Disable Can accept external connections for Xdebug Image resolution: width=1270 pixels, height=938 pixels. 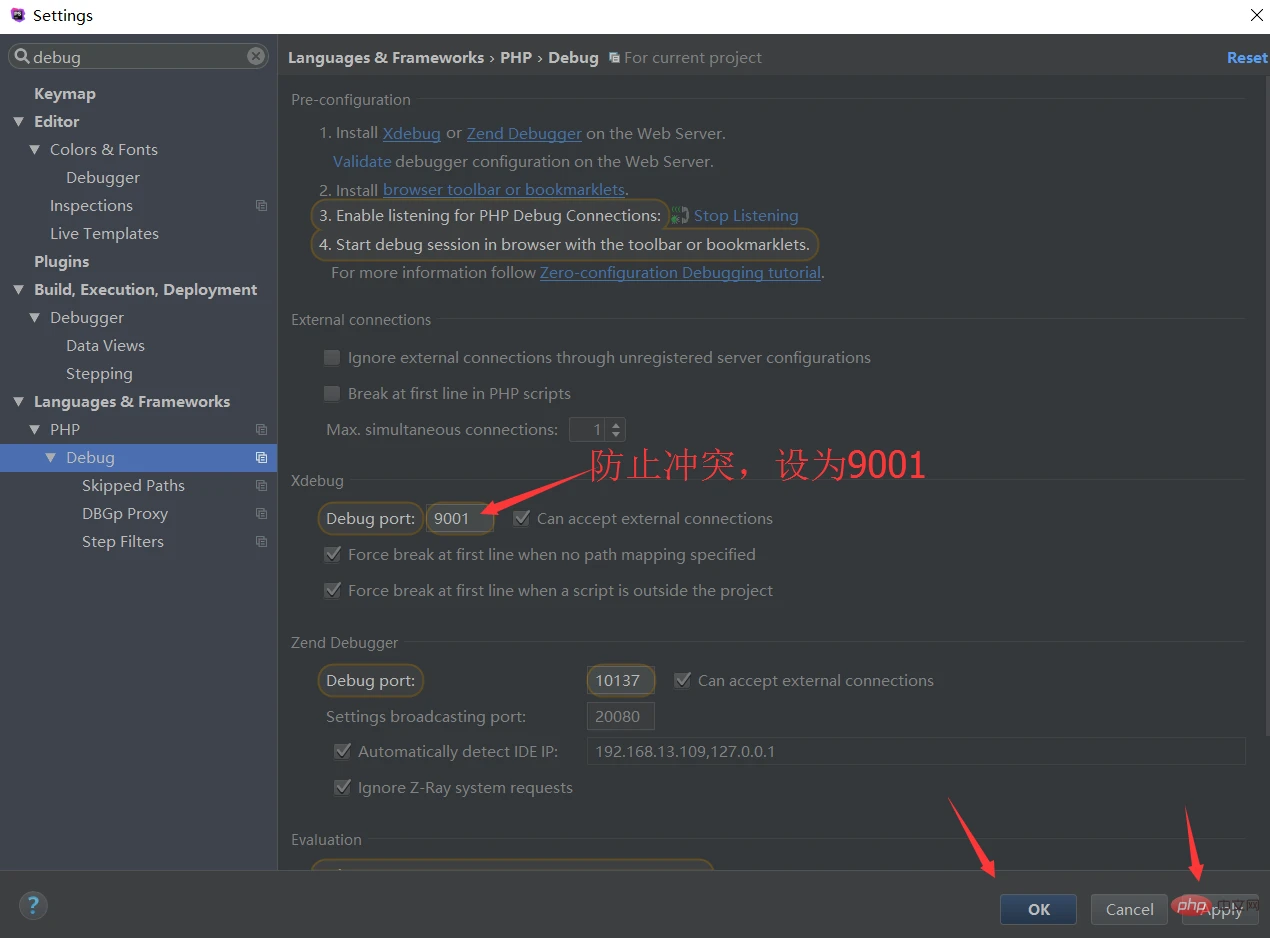pyautogui.click(x=521, y=518)
